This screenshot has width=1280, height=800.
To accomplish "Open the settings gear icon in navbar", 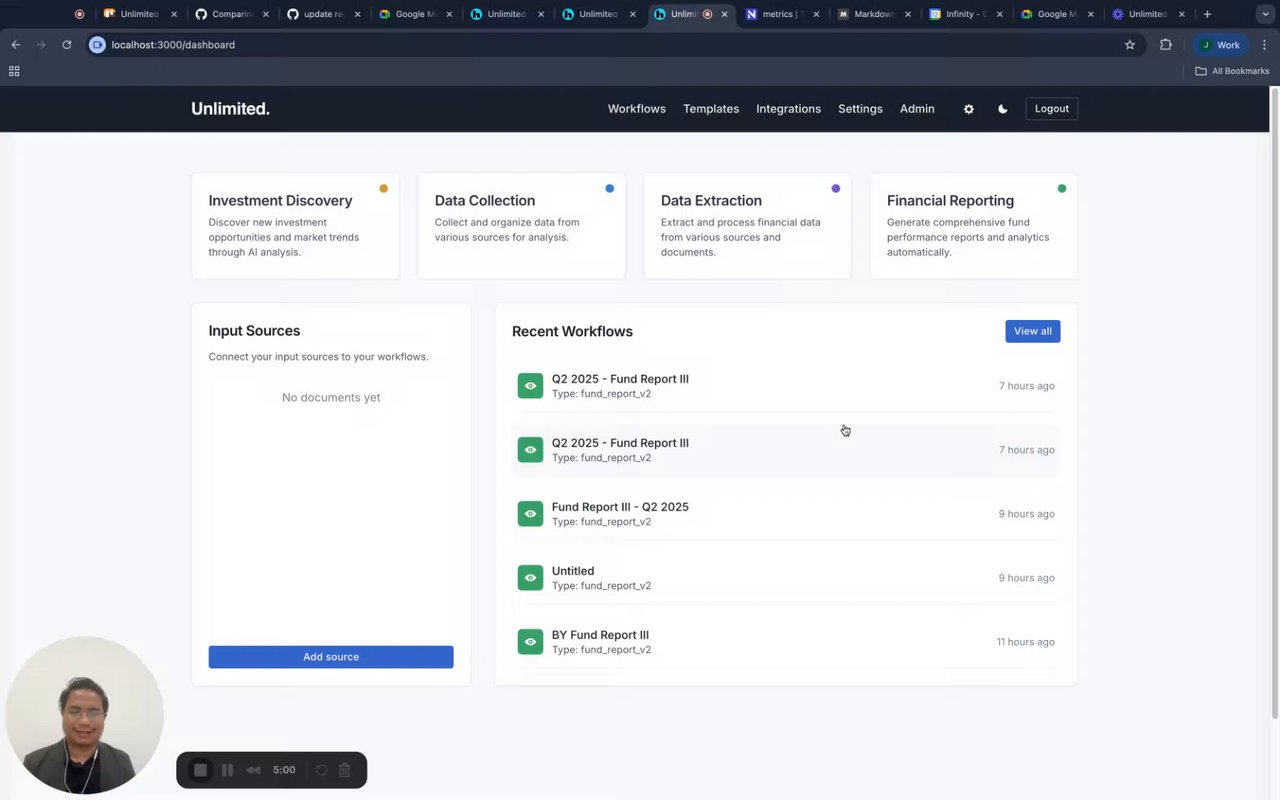I will 968,109.
